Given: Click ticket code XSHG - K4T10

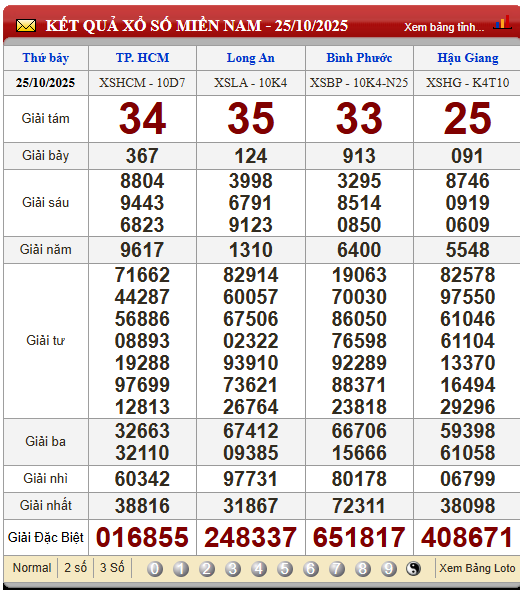Looking at the screenshot, I should coord(468,82).
